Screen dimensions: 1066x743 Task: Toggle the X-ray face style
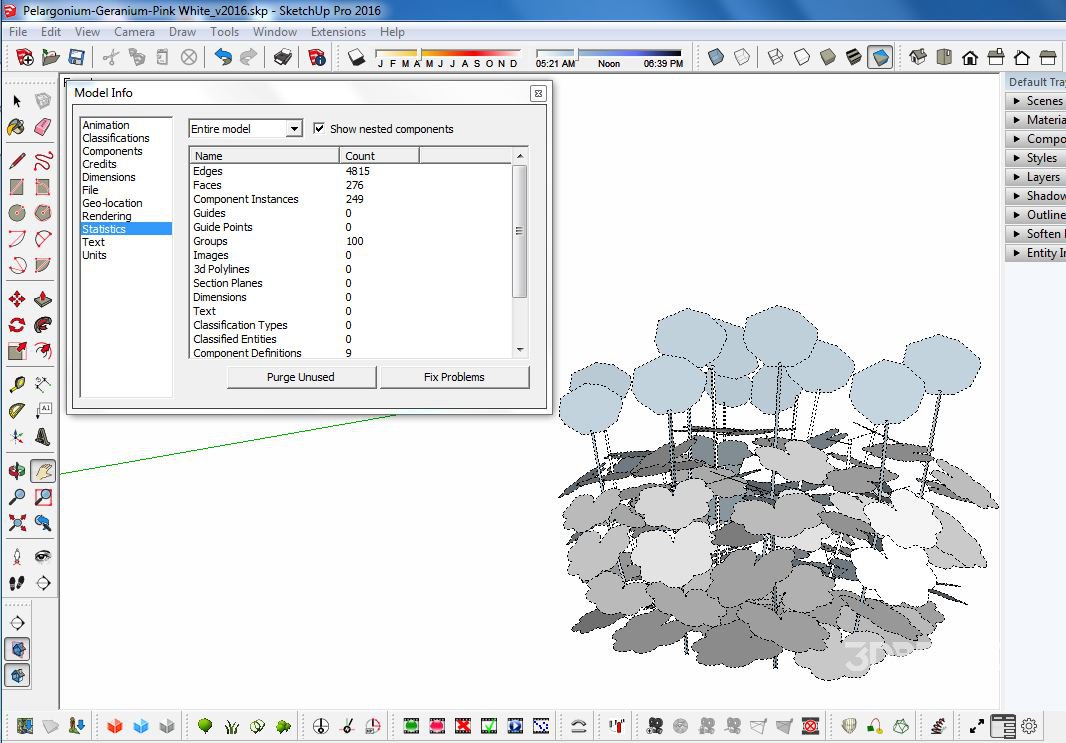point(716,57)
